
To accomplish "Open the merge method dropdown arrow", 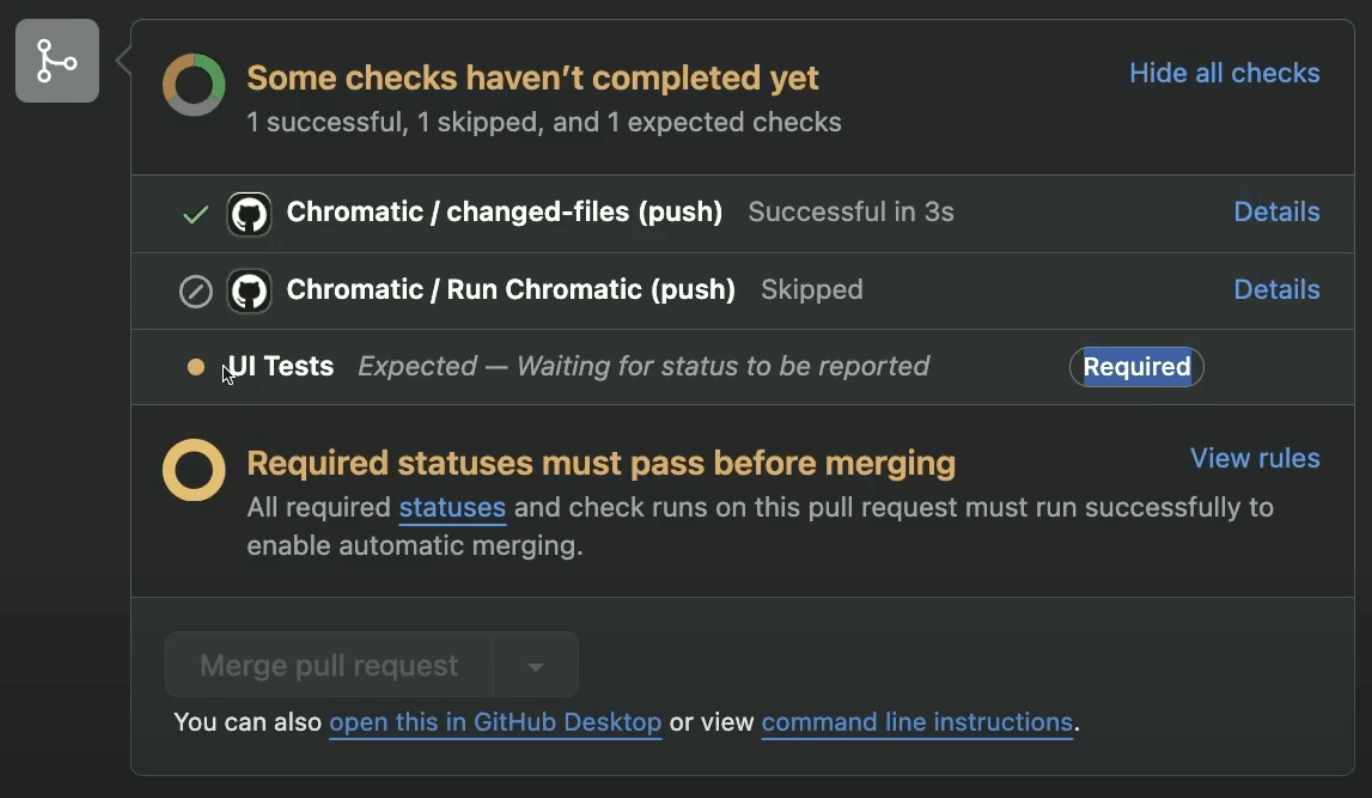I will click(536, 666).
